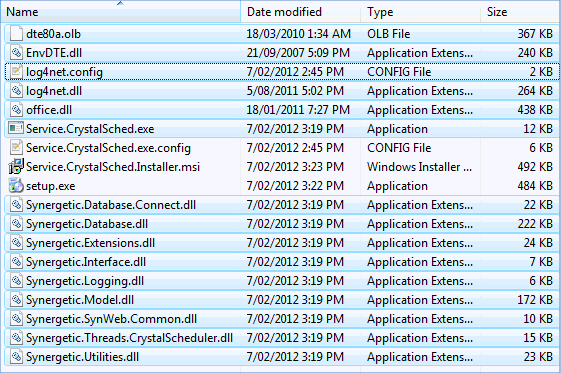Click the date 7/02/2012 3:22 PM
561x373 pixels.
pyautogui.click(x=295, y=186)
